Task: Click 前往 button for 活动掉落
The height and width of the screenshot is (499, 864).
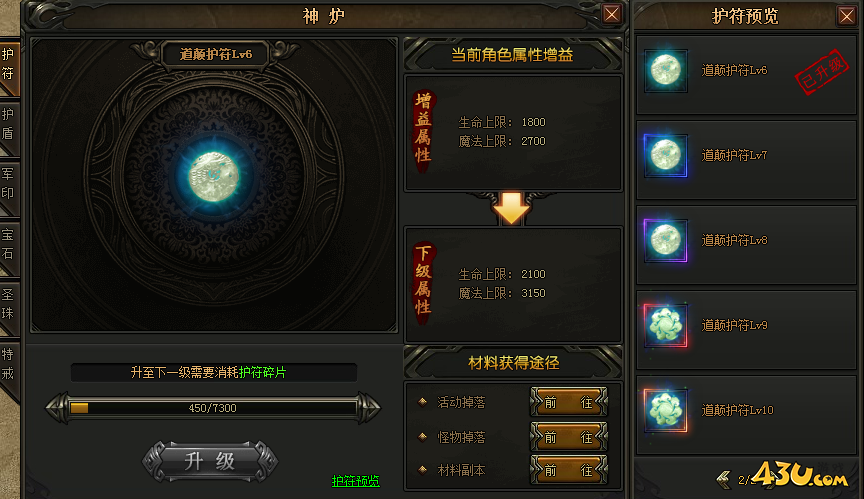Action: (569, 403)
